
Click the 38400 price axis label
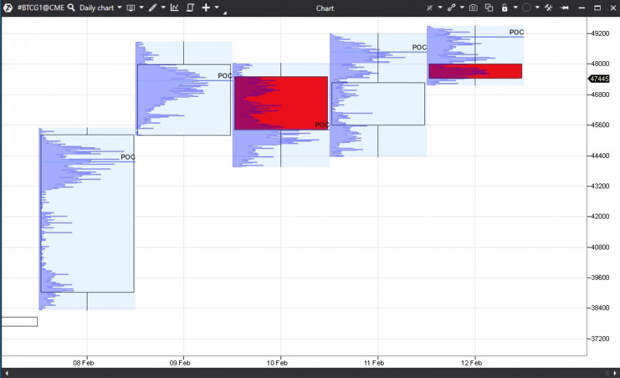pos(600,308)
